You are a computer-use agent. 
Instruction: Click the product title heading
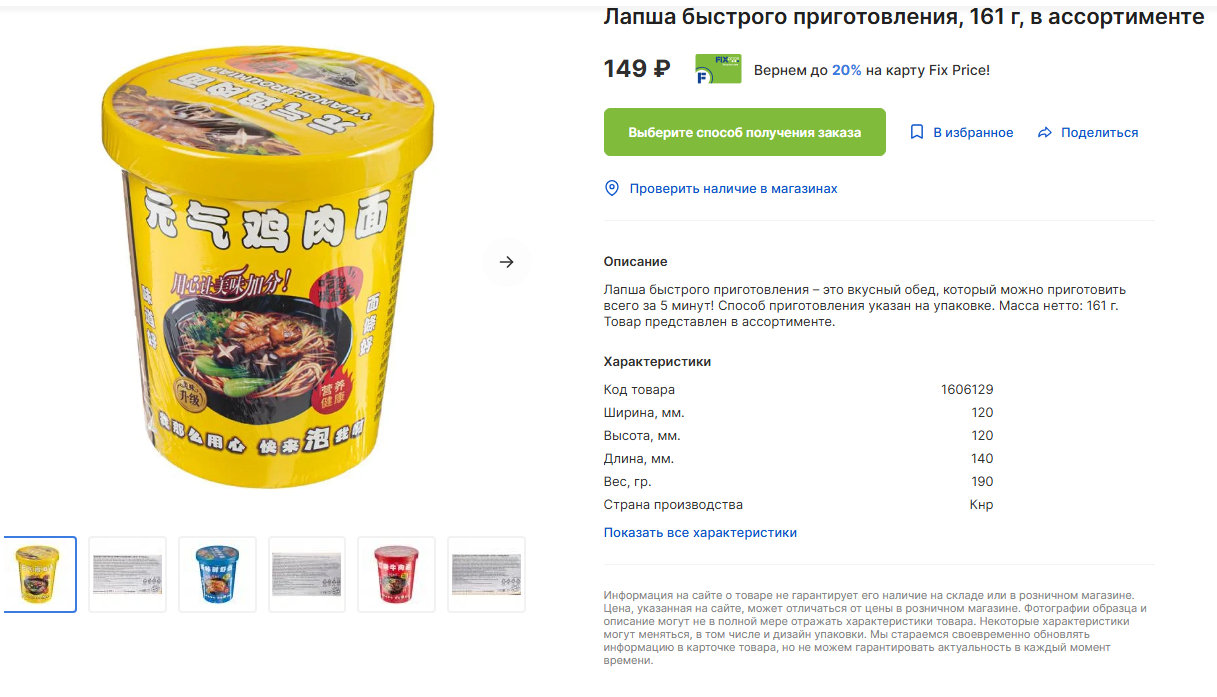point(904,16)
